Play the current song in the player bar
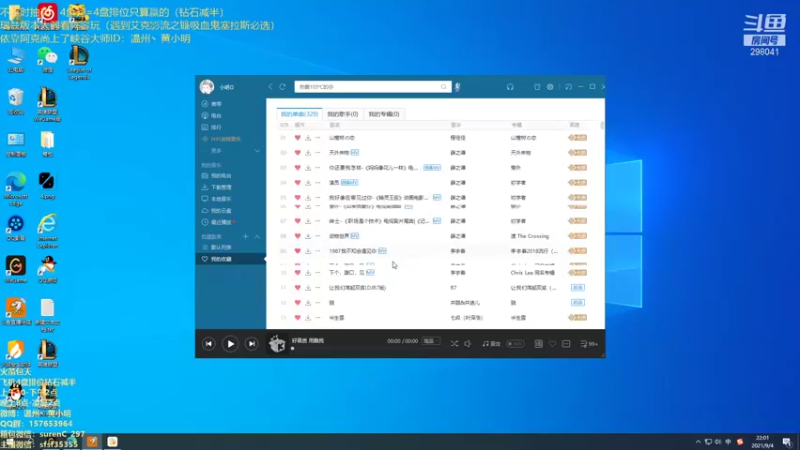 click(231, 344)
